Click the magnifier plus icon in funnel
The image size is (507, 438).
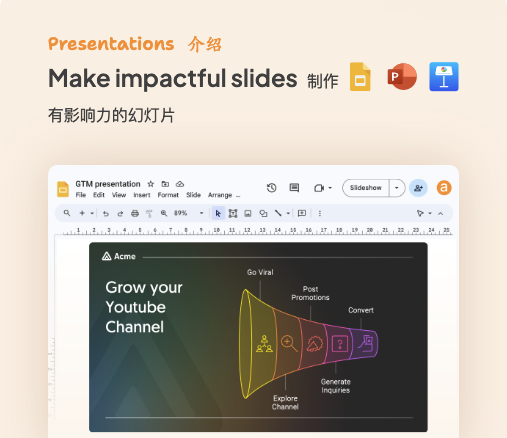pyautogui.click(x=289, y=344)
